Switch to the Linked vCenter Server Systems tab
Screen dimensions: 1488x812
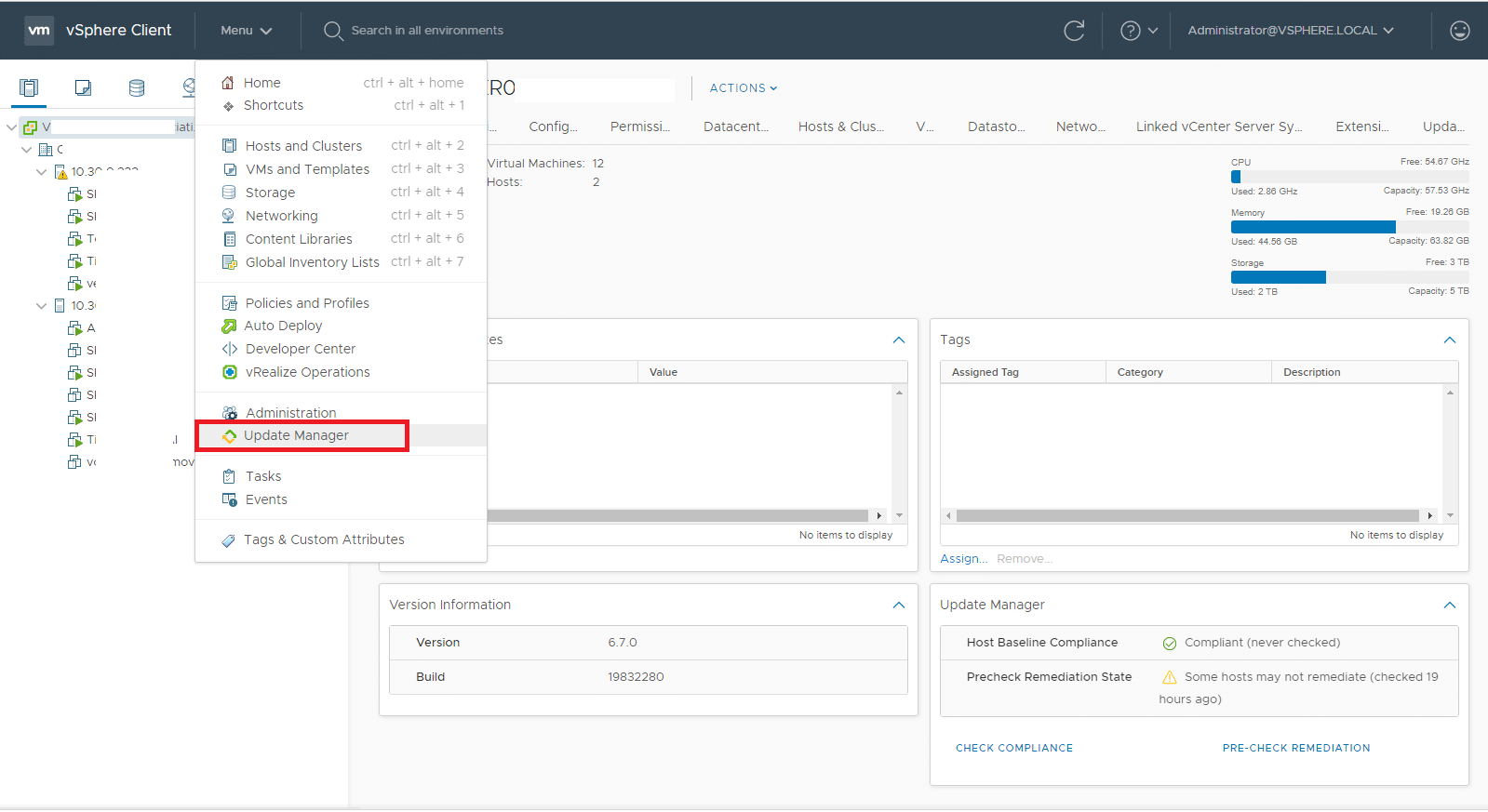click(x=1219, y=126)
